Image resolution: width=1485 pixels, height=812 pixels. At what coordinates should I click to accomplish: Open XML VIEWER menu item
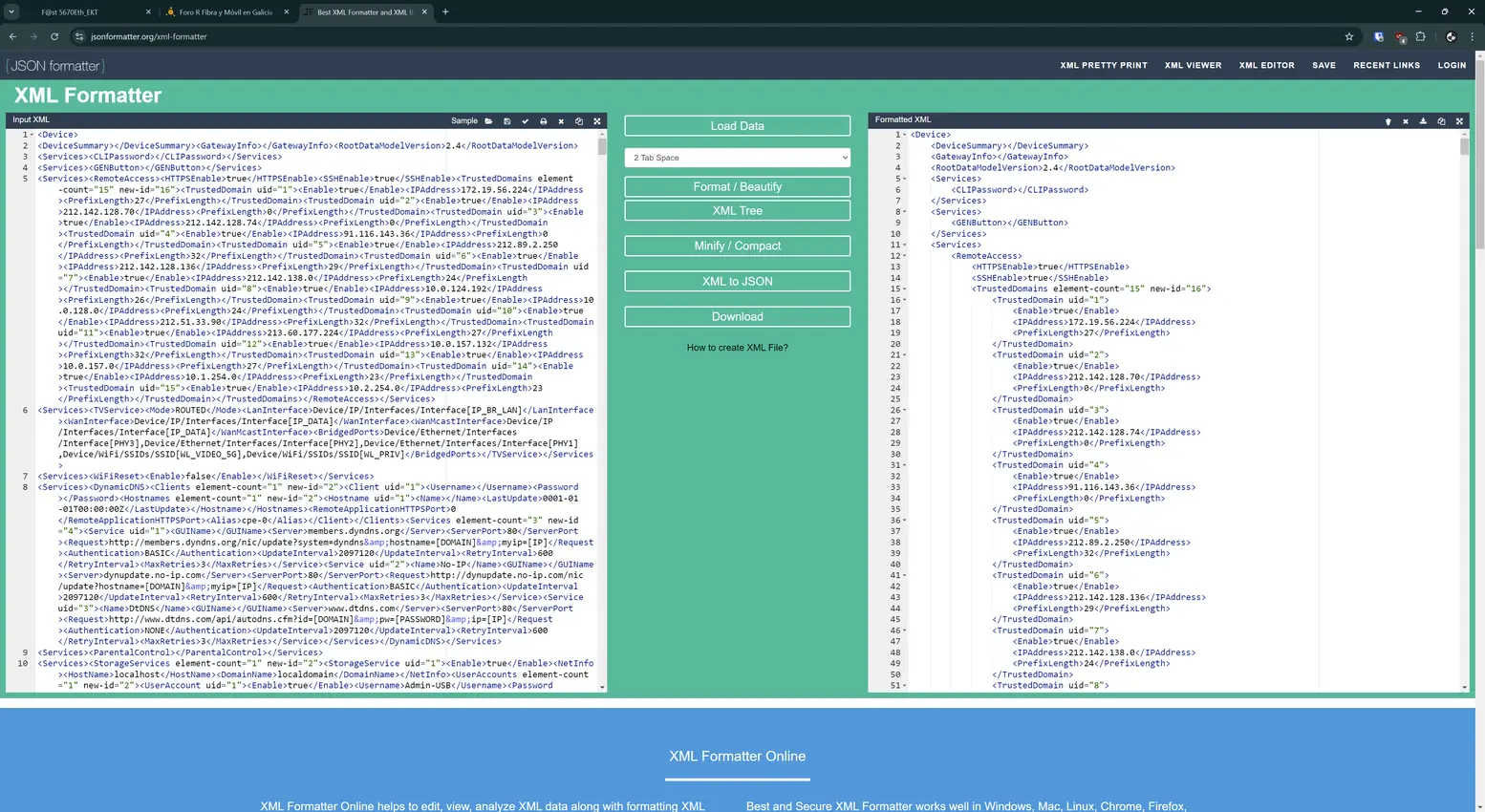pyautogui.click(x=1193, y=65)
